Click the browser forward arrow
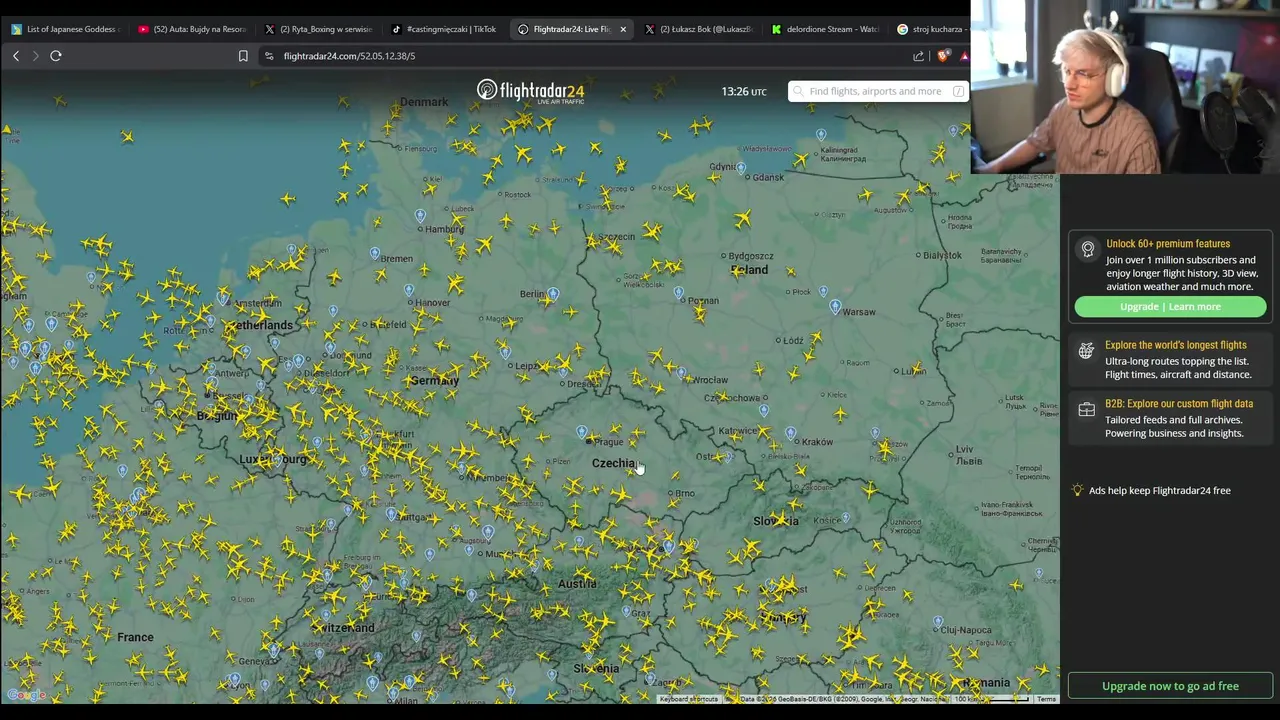The width and height of the screenshot is (1280, 720). point(35,56)
